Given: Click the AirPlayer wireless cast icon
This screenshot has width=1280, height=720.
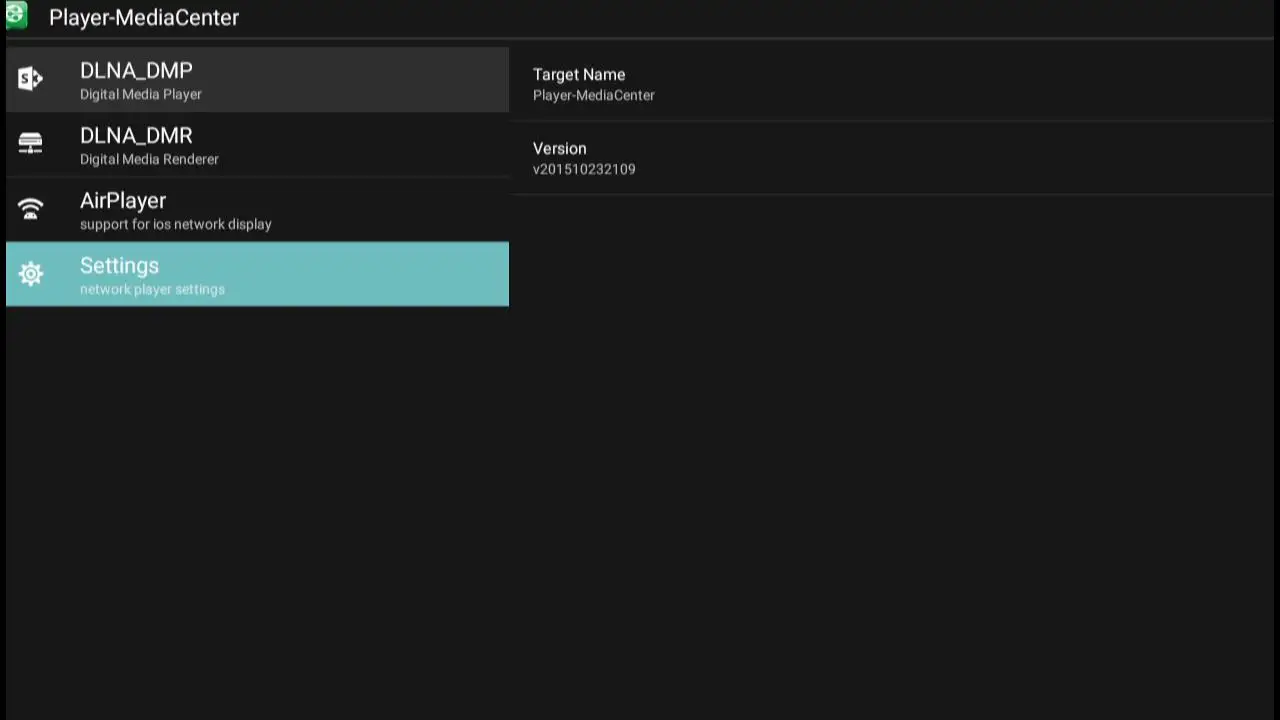Looking at the screenshot, I should pyautogui.click(x=30, y=209).
